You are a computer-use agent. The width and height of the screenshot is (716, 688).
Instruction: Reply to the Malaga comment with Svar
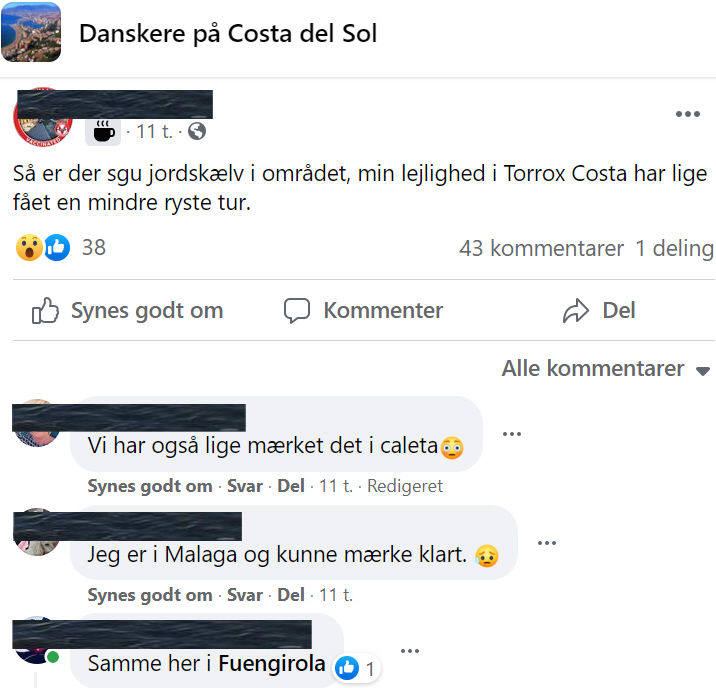pos(245,595)
